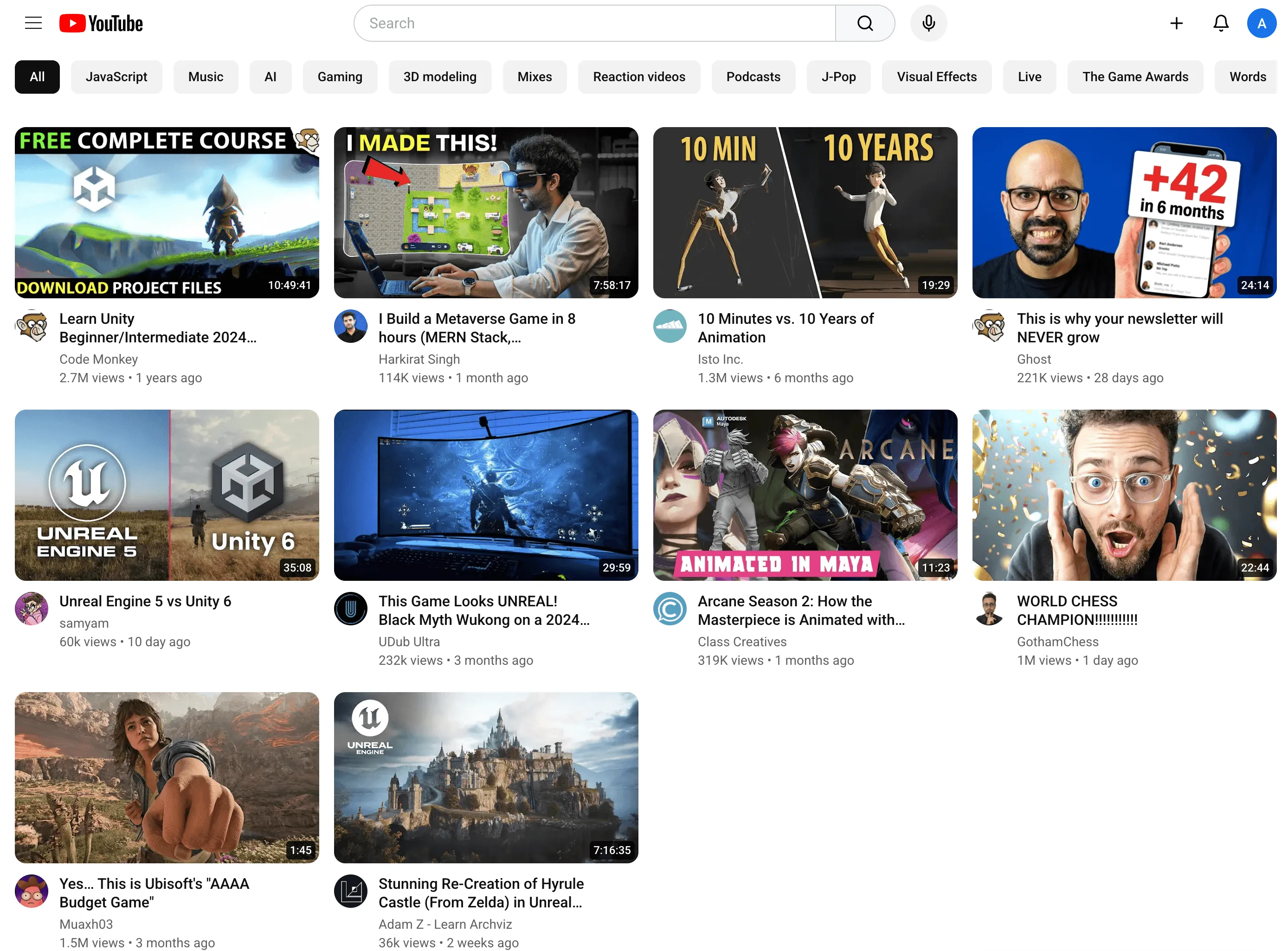Open the Harkirat Singh channel name
The image size is (1288, 951).
coord(419,359)
